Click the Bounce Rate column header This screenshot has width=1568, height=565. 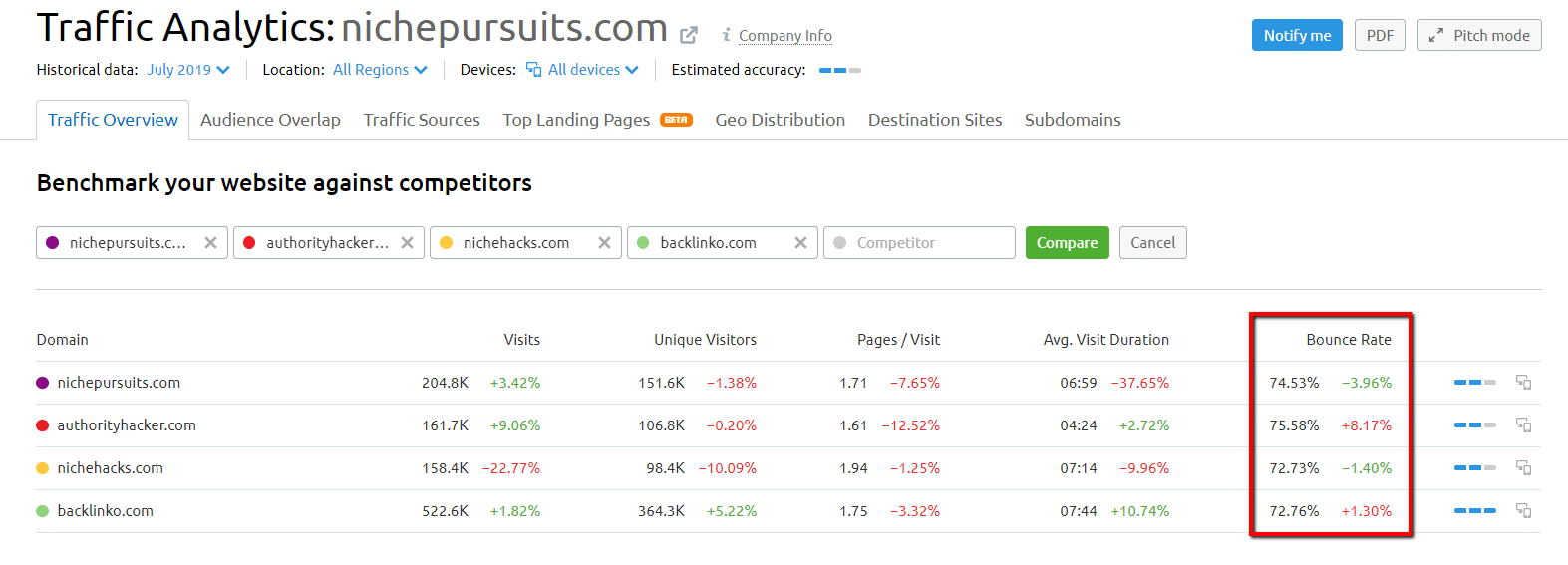tap(1349, 340)
